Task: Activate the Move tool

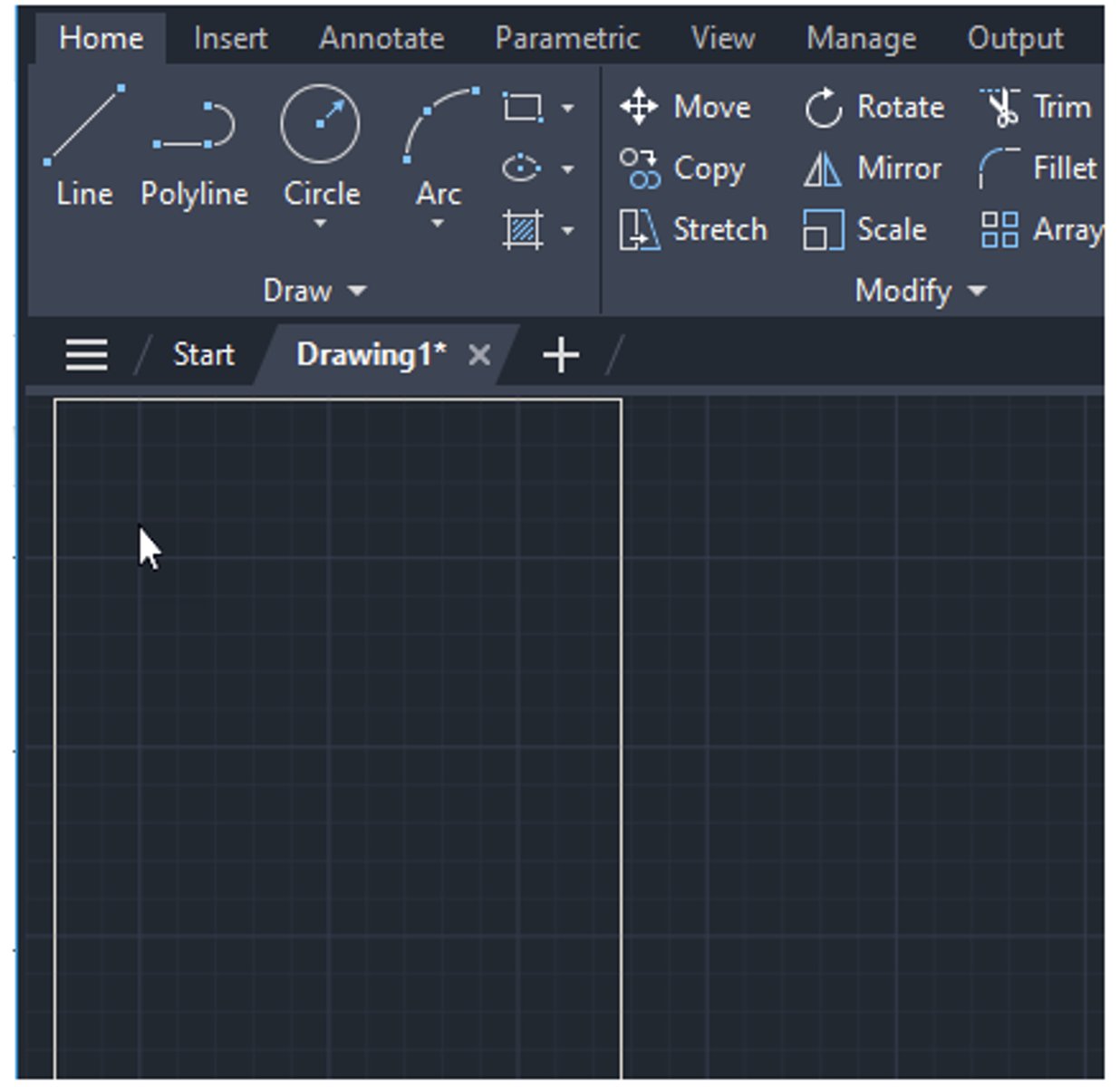Action: (685, 107)
